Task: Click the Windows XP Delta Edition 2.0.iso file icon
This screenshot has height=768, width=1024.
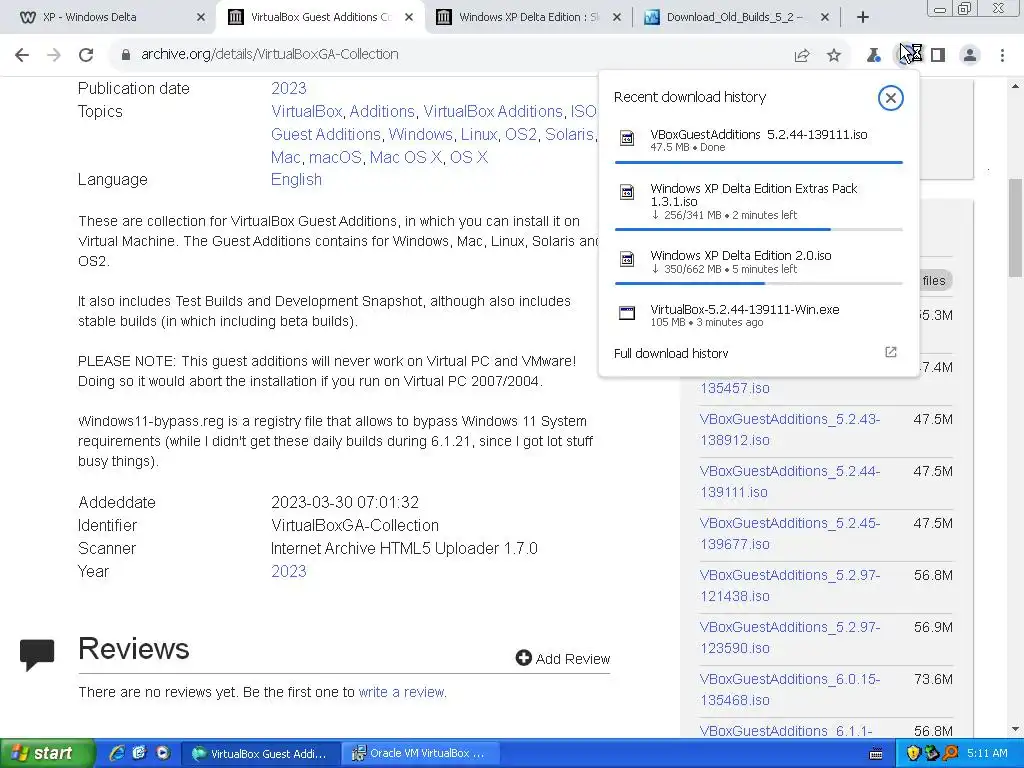Action: pos(627,259)
